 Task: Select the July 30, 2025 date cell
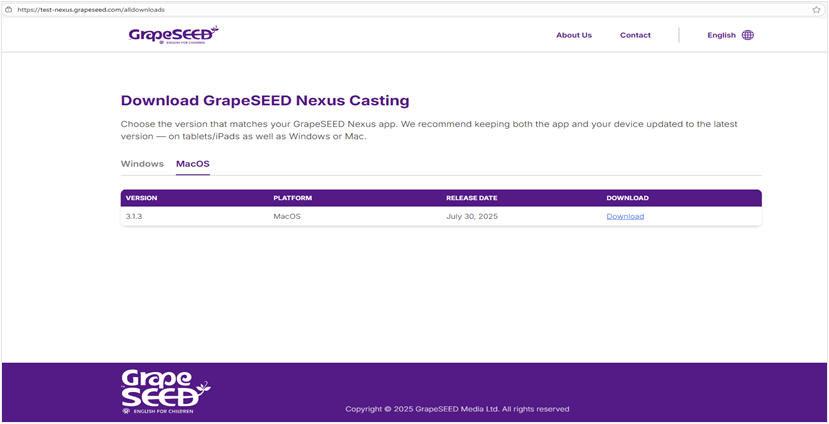coord(472,216)
